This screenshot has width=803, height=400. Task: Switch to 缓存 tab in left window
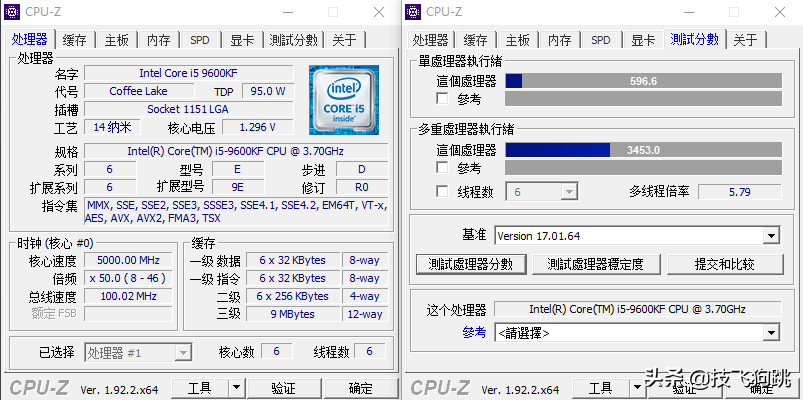click(x=75, y=40)
